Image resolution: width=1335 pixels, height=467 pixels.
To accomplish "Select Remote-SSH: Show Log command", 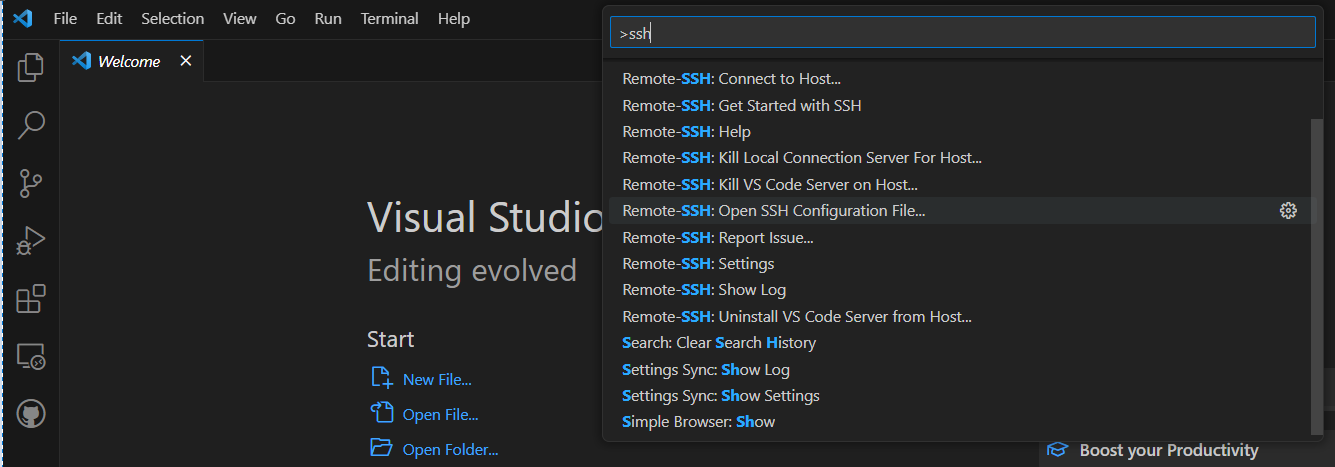I will pyautogui.click(x=960, y=290).
